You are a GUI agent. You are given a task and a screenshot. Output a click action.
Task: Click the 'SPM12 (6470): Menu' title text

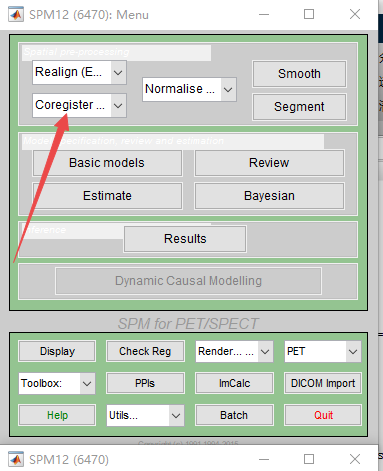click(x=89, y=15)
